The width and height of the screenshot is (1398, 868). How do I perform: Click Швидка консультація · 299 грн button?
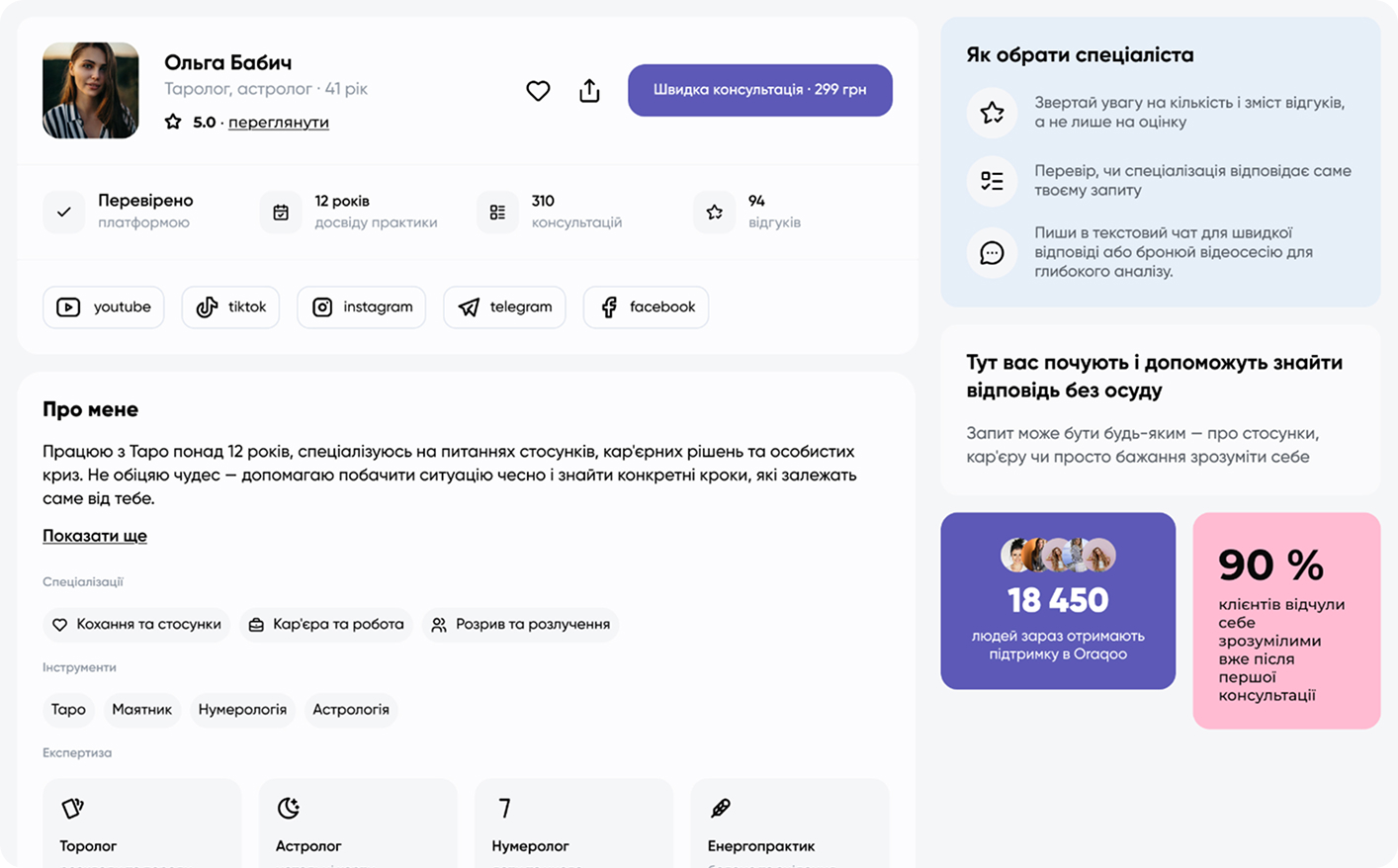pyautogui.click(x=760, y=90)
